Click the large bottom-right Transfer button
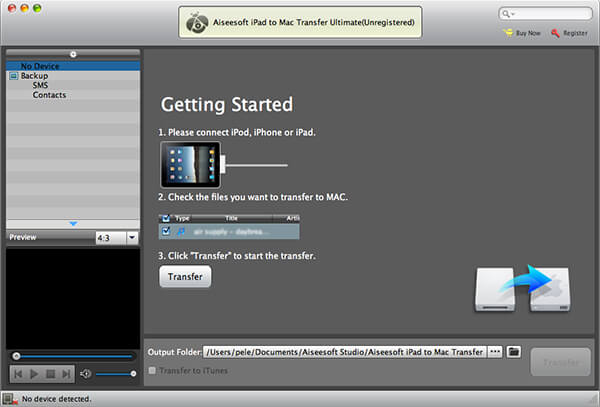This screenshot has height=407, width=600. pos(561,362)
